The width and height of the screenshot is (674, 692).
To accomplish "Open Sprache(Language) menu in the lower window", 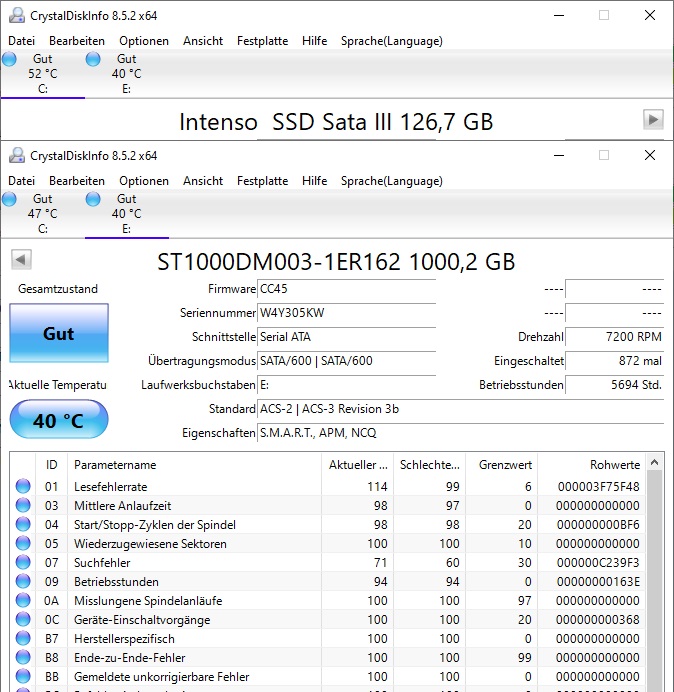I will [x=392, y=181].
